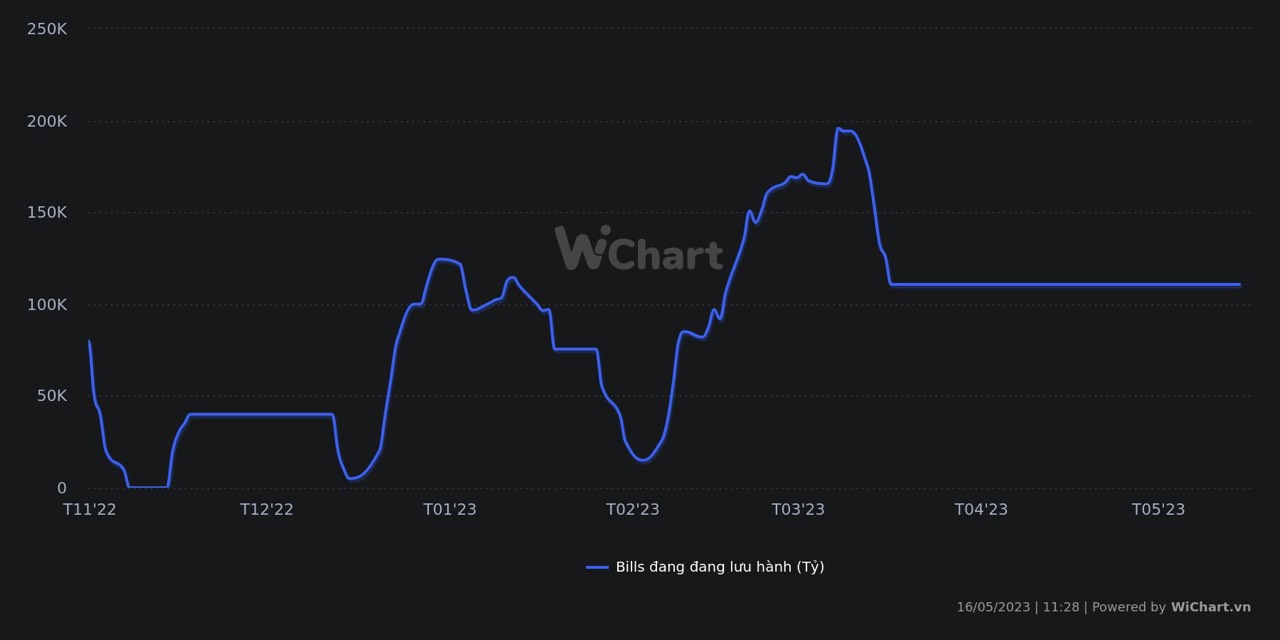
Task: Click the 50K y-axis label
Action: click(x=51, y=396)
